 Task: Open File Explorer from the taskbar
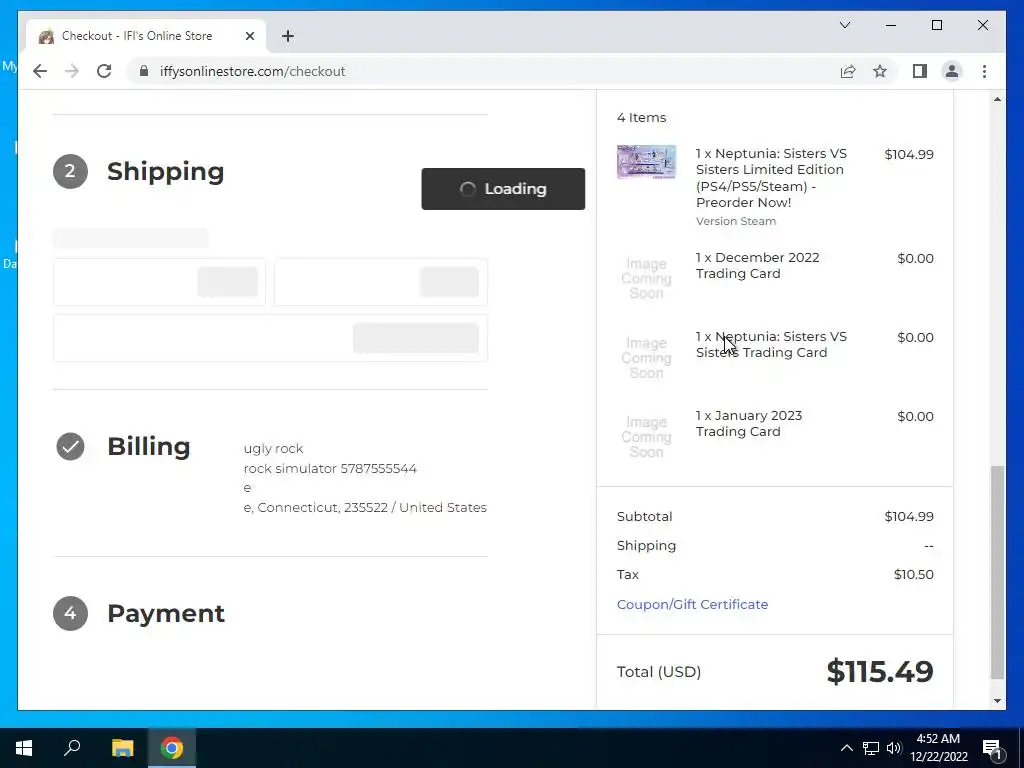point(122,748)
